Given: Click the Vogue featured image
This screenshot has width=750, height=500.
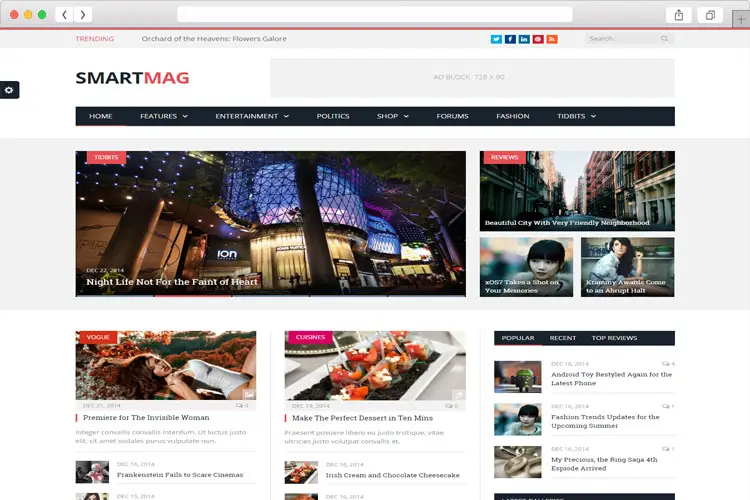Looking at the screenshot, I should pos(165,366).
